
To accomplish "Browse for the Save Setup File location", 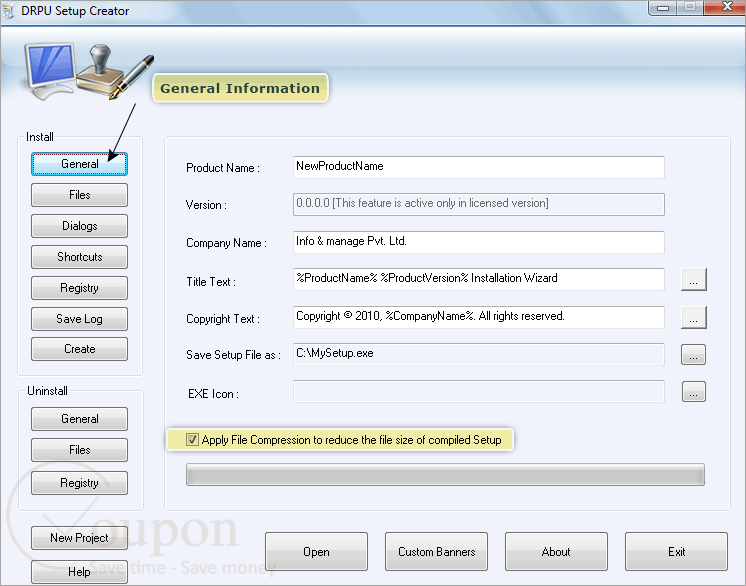I will pos(694,355).
